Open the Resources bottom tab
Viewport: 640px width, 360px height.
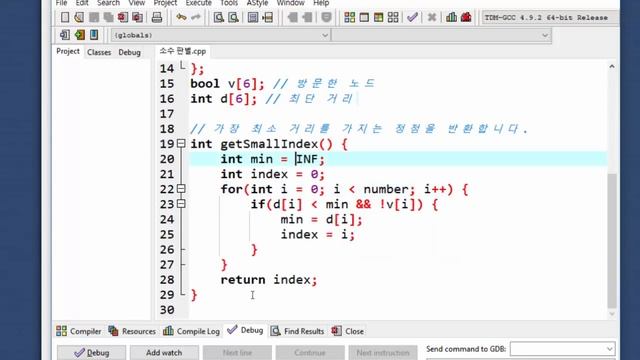[x=132, y=331]
